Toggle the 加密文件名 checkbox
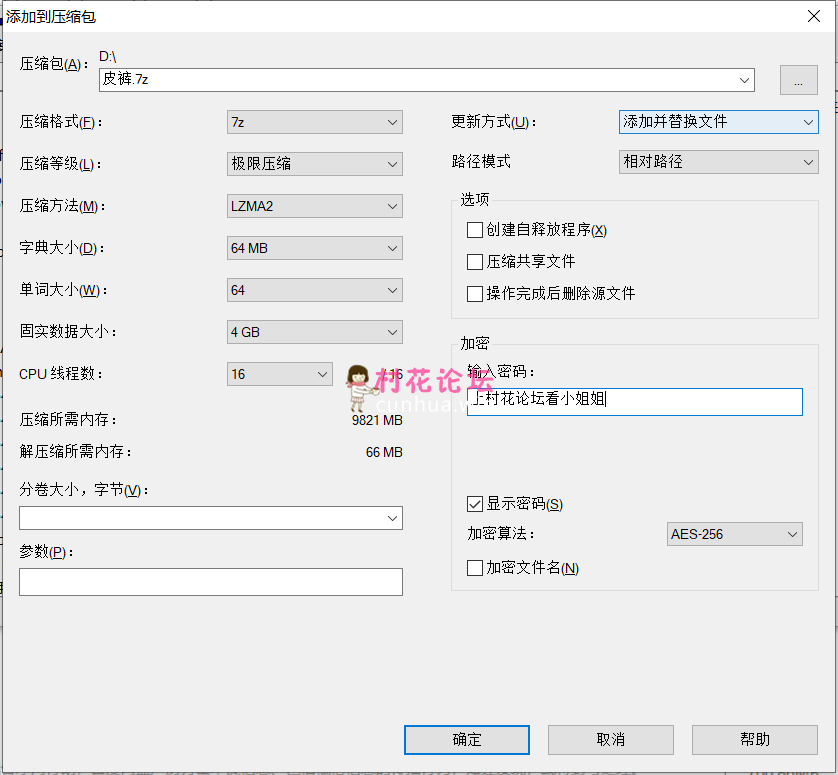 (475, 568)
